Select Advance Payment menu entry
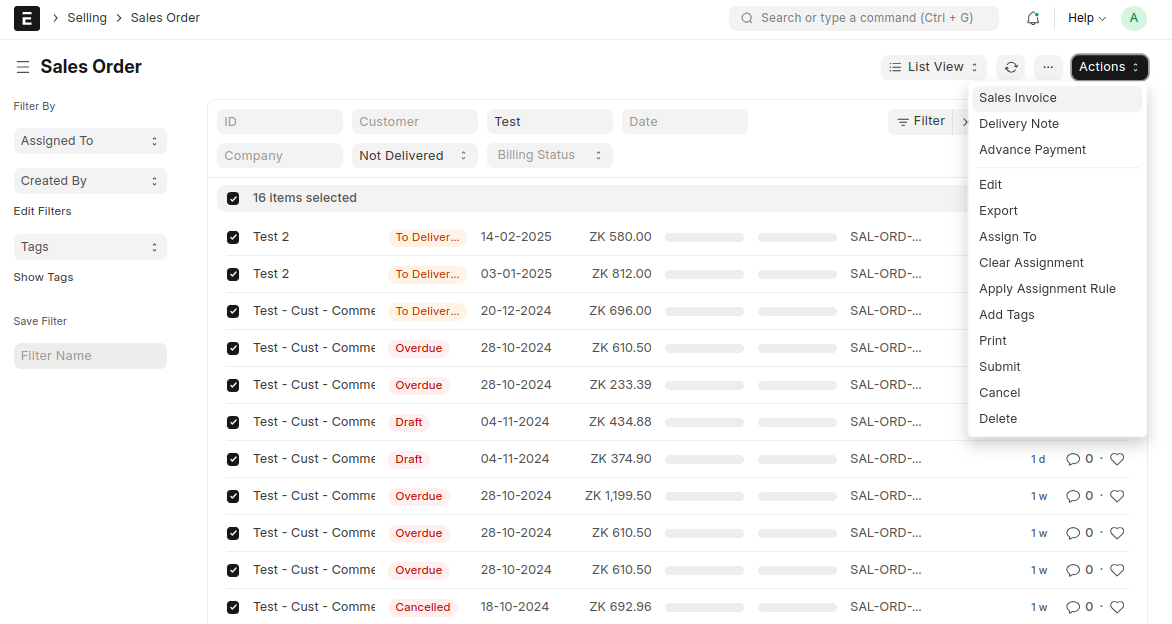1172x624 pixels. (1057, 150)
